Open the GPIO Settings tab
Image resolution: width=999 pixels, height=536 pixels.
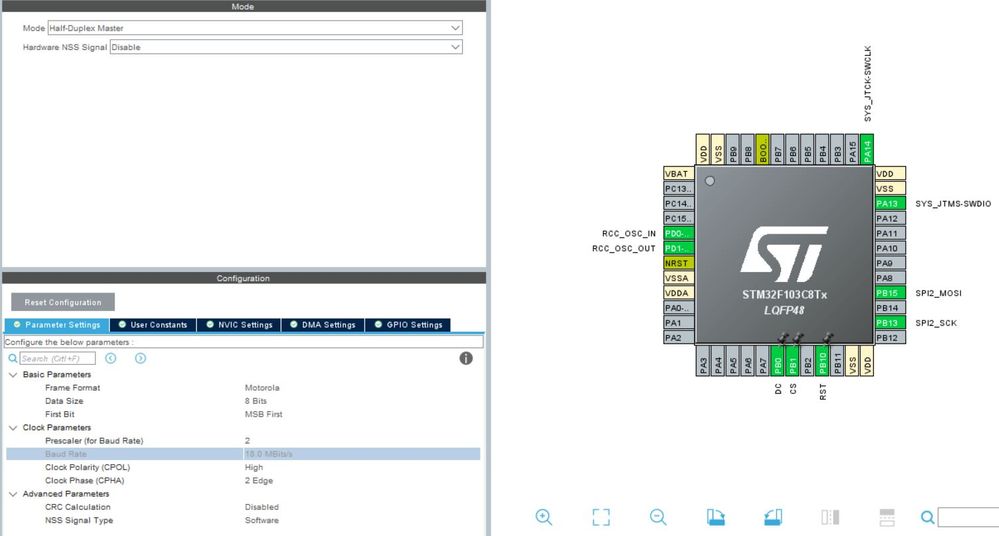[x=408, y=325]
